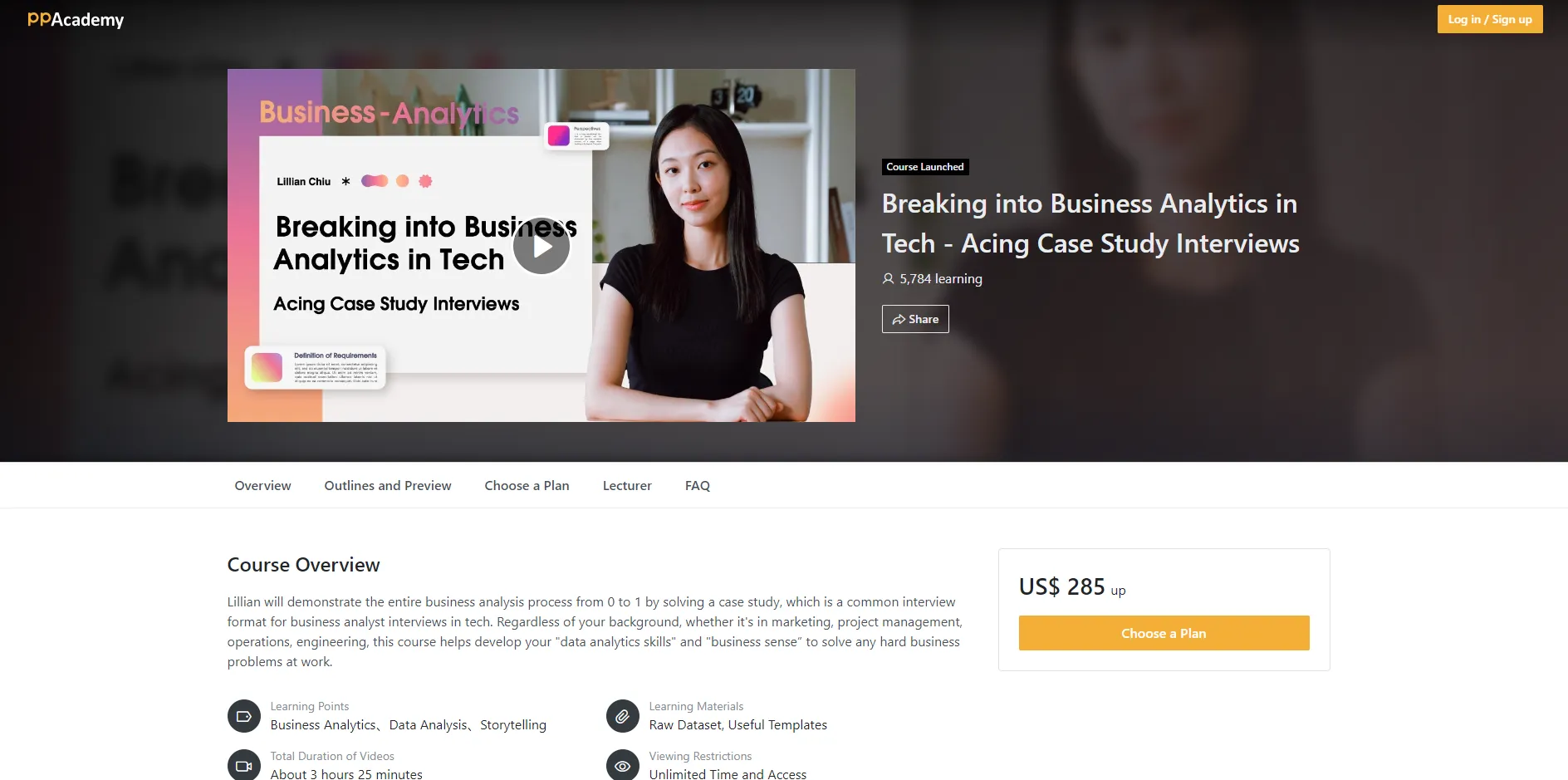Go to Choose a Plan tab
Image resolution: width=1568 pixels, height=780 pixels.
click(x=527, y=485)
